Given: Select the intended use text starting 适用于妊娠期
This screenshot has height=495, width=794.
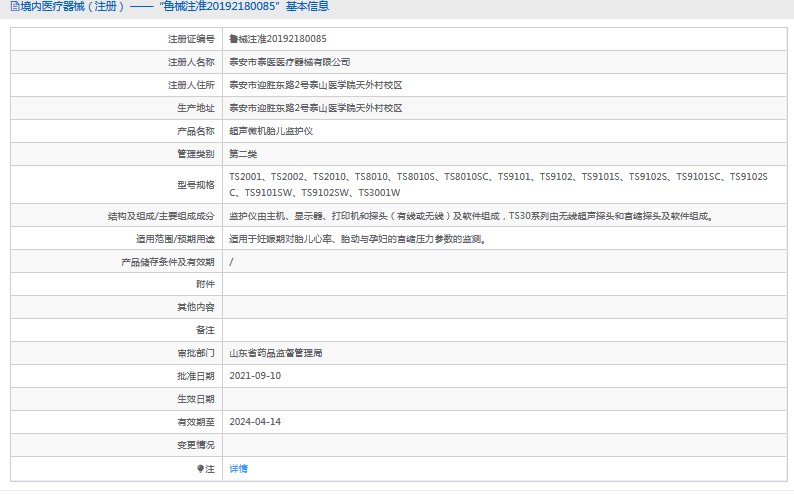Looking at the screenshot, I should pos(358,239).
